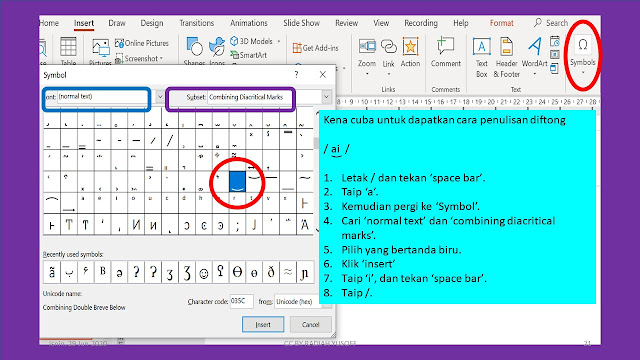Click the slide line 'Kemudian pergi ke Symbol'

click(x=411, y=207)
